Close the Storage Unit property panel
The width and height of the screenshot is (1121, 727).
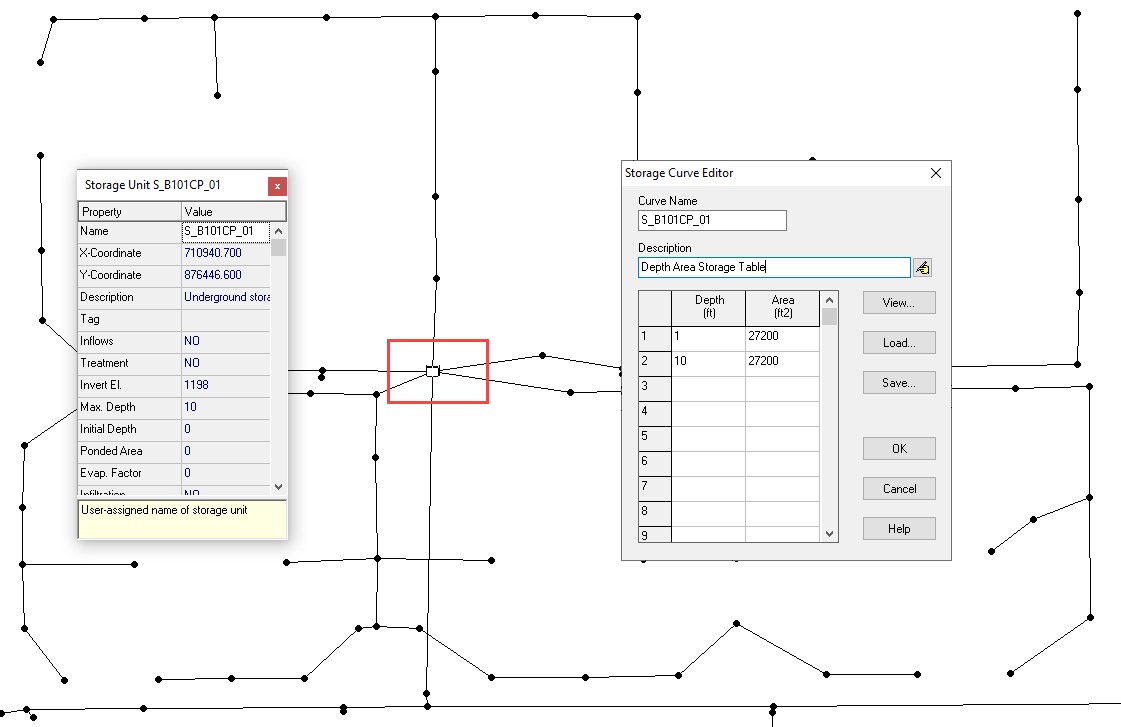click(x=278, y=186)
